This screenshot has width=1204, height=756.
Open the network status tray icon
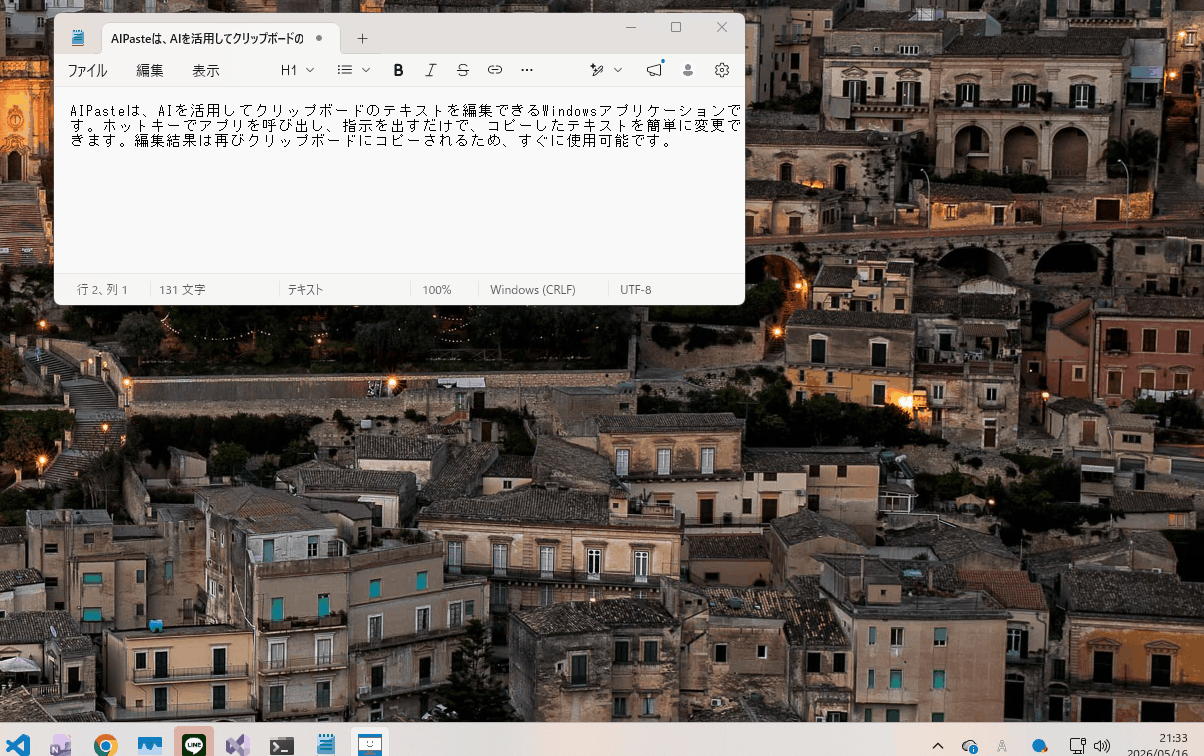point(1077,746)
